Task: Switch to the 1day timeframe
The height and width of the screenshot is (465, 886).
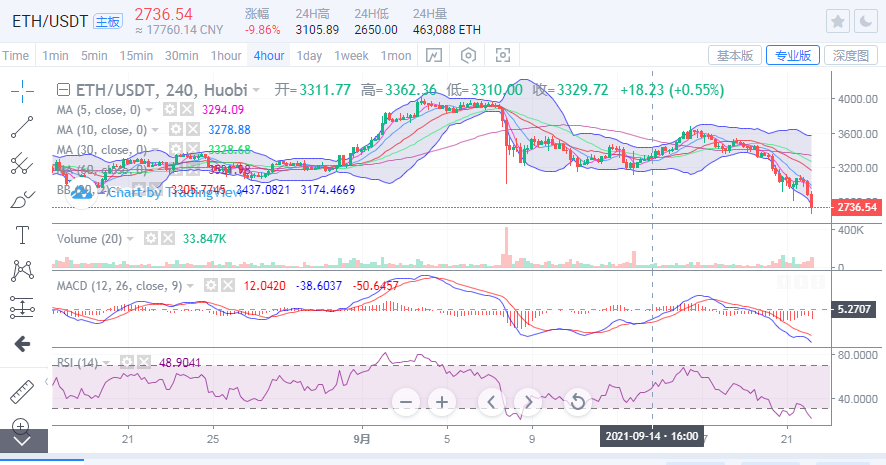Action: [309, 55]
